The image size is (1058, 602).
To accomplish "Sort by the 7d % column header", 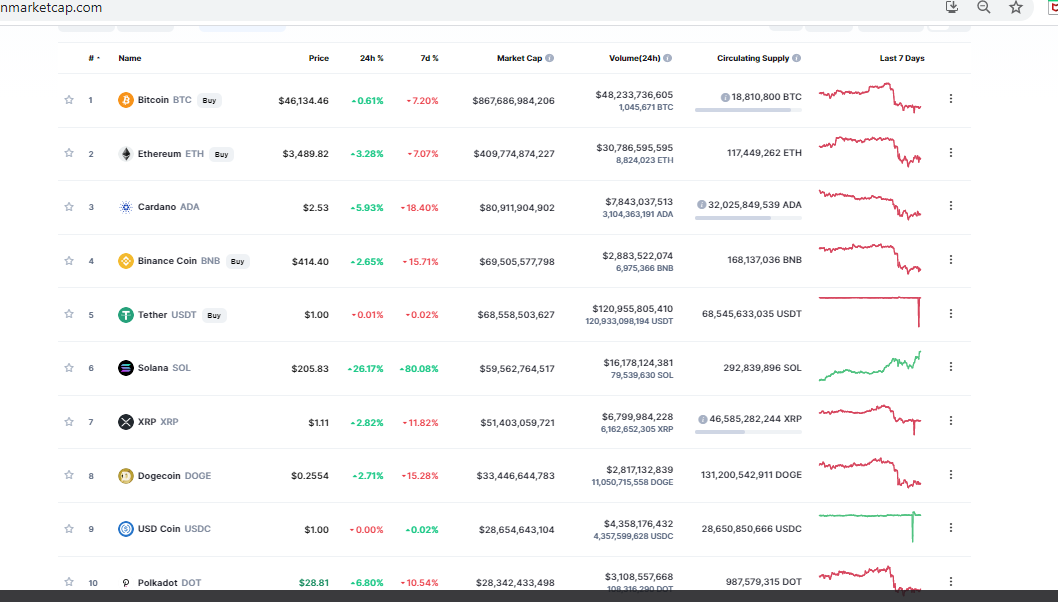I will coord(429,58).
